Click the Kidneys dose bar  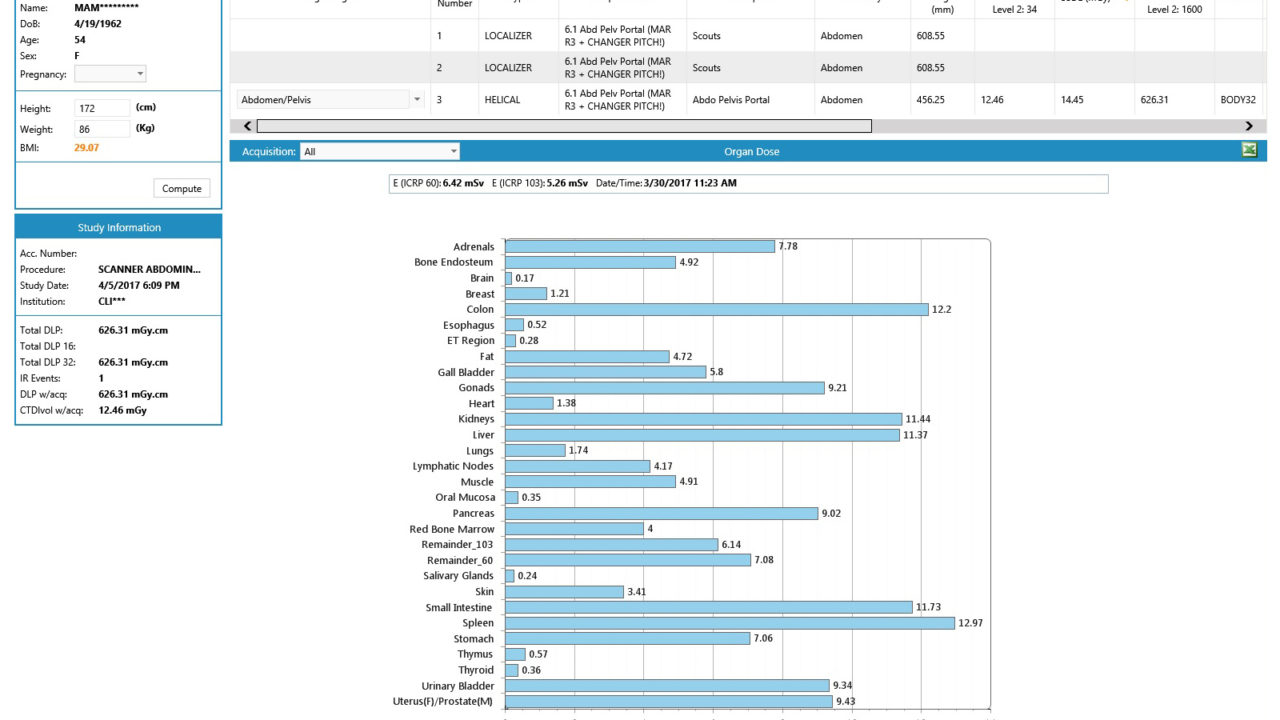[704, 419]
